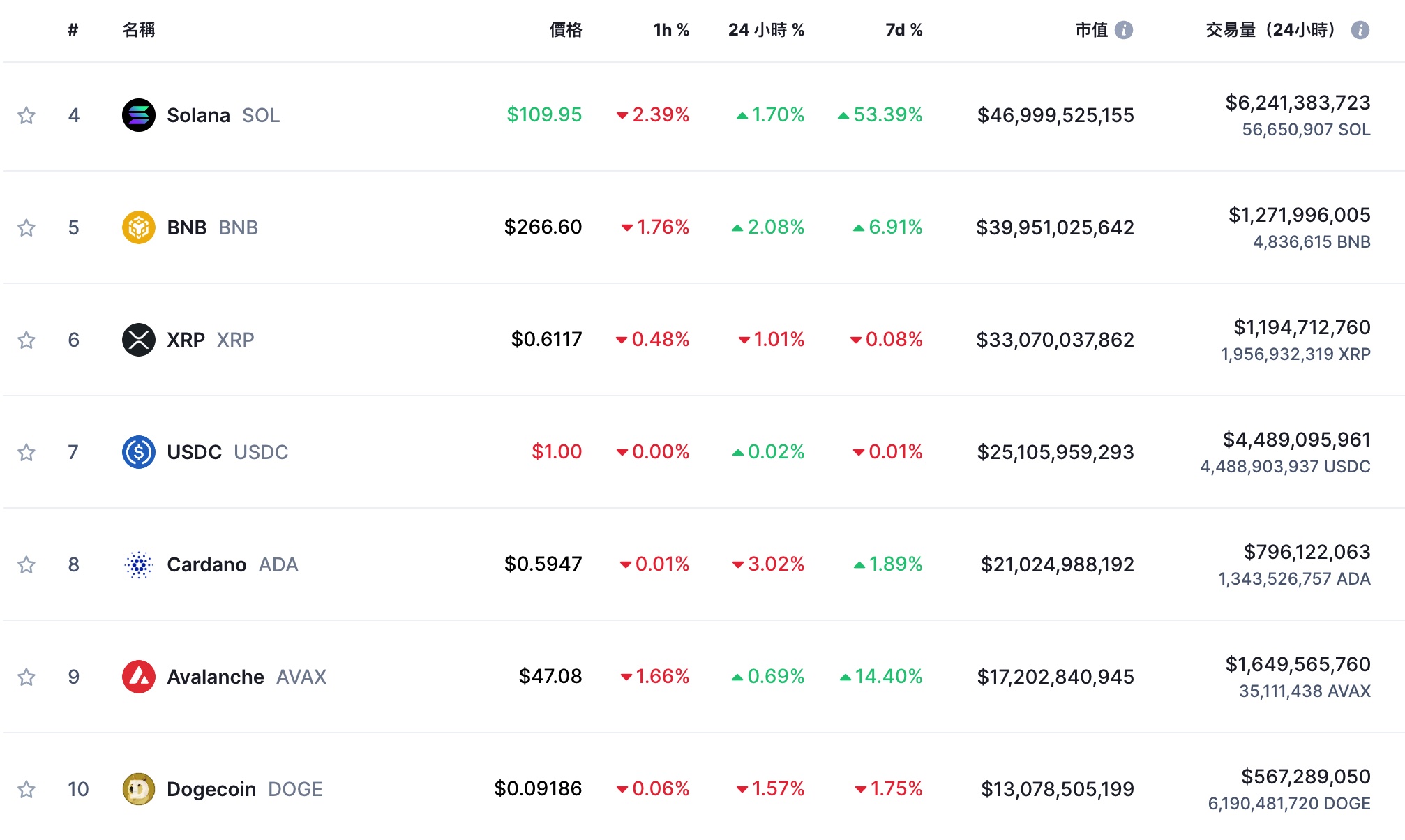The width and height of the screenshot is (1405, 840).
Task: Click BNB's market cap $39,951,025,642
Action: [x=1055, y=227]
